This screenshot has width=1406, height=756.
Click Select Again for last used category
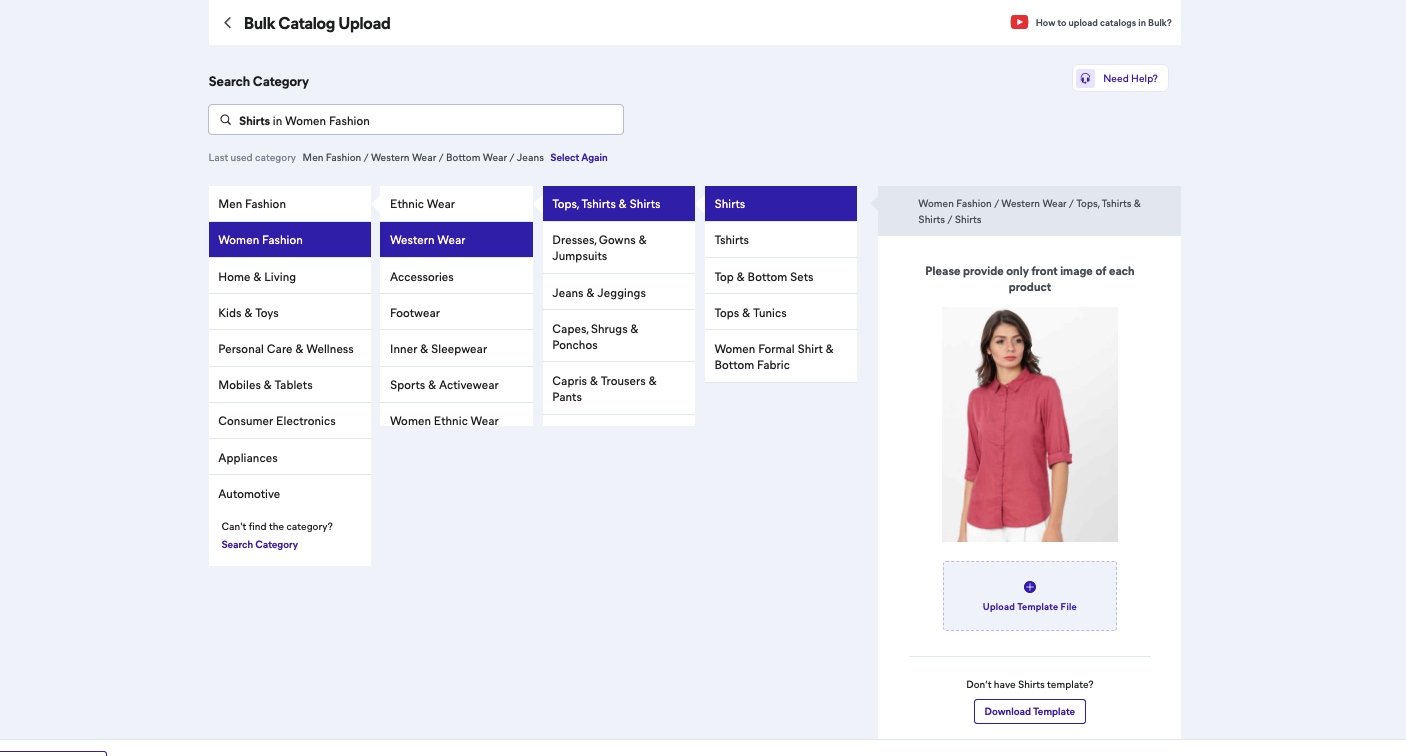point(578,157)
